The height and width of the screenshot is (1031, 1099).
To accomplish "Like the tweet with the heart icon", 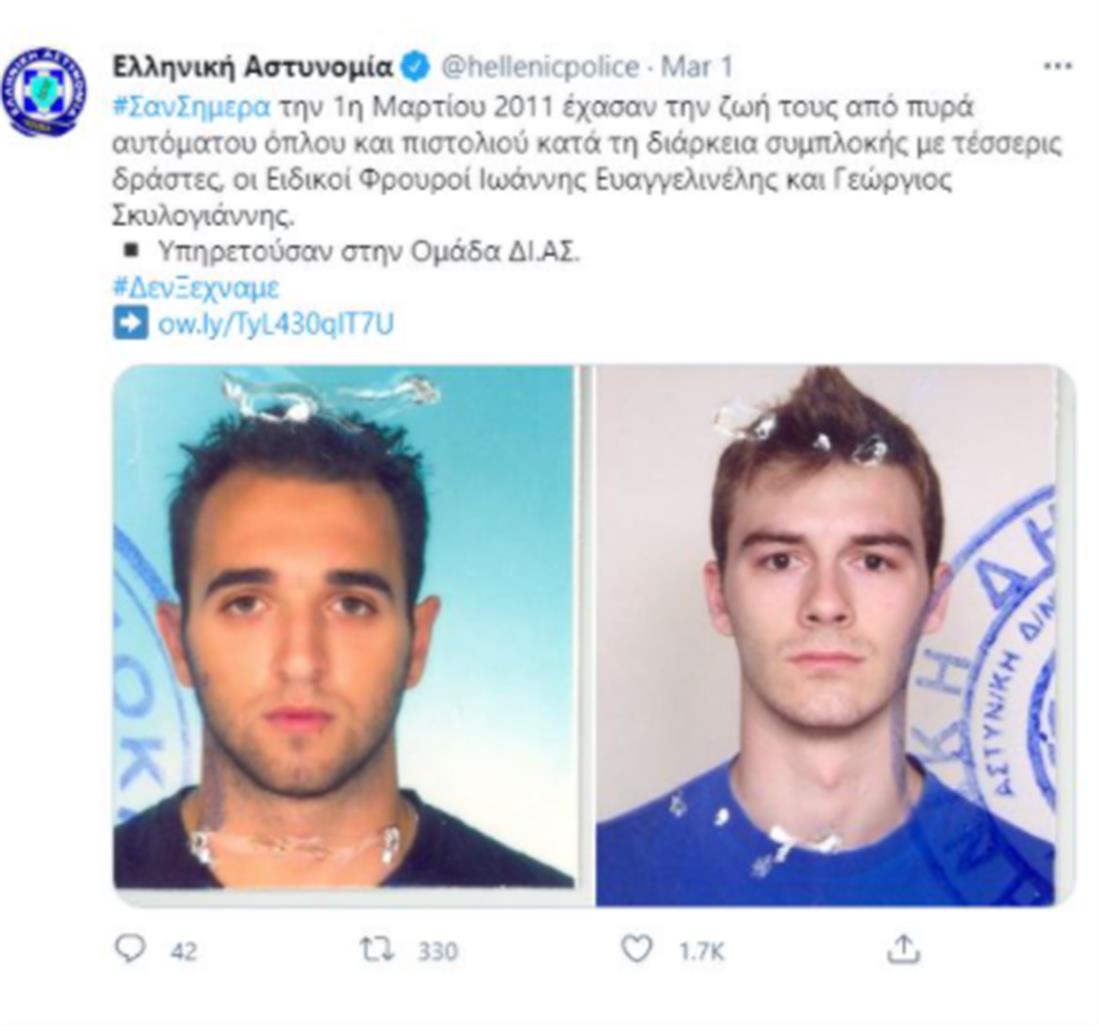I will pyautogui.click(x=636, y=949).
